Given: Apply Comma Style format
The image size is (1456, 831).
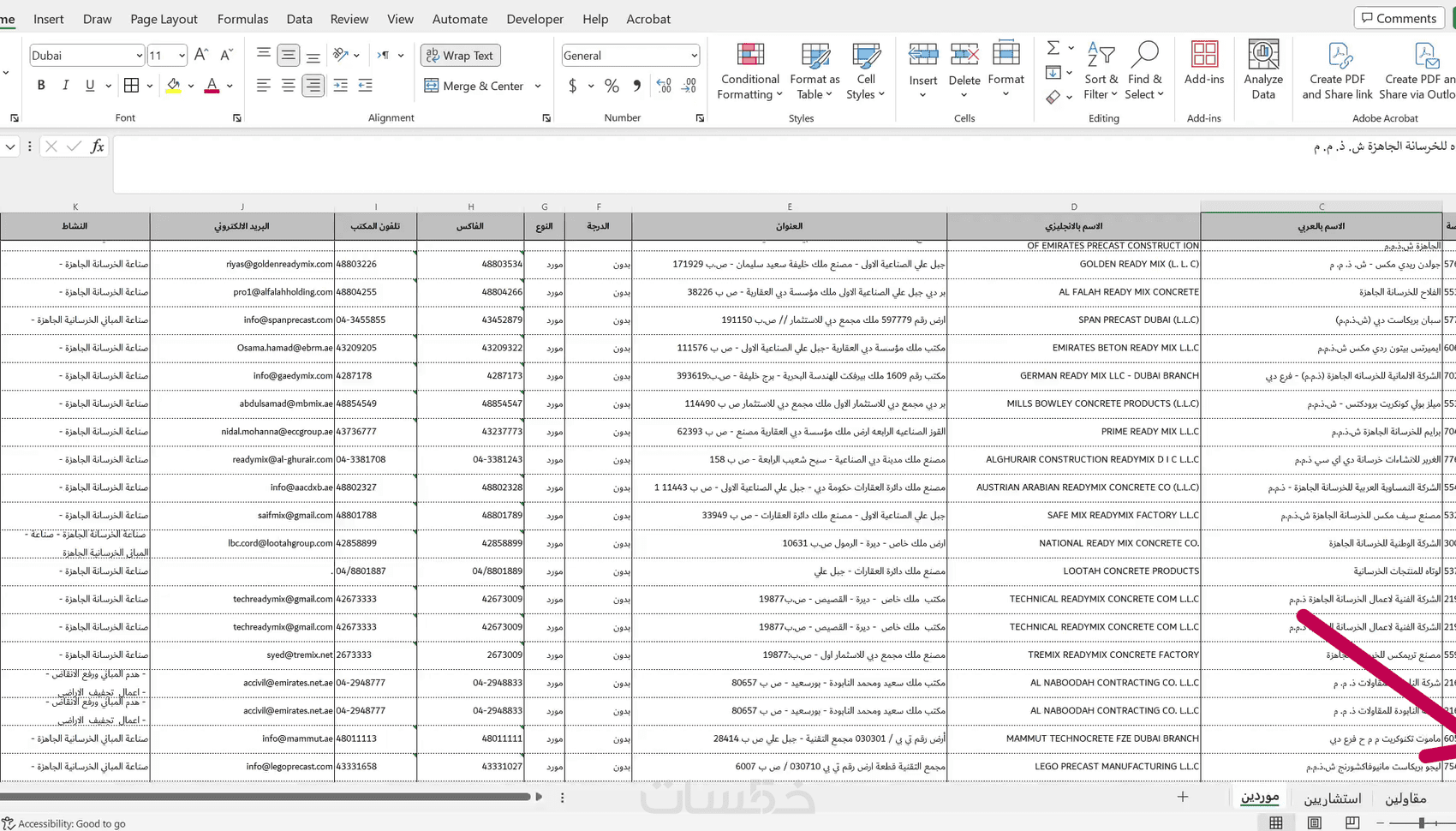Looking at the screenshot, I should (636, 86).
